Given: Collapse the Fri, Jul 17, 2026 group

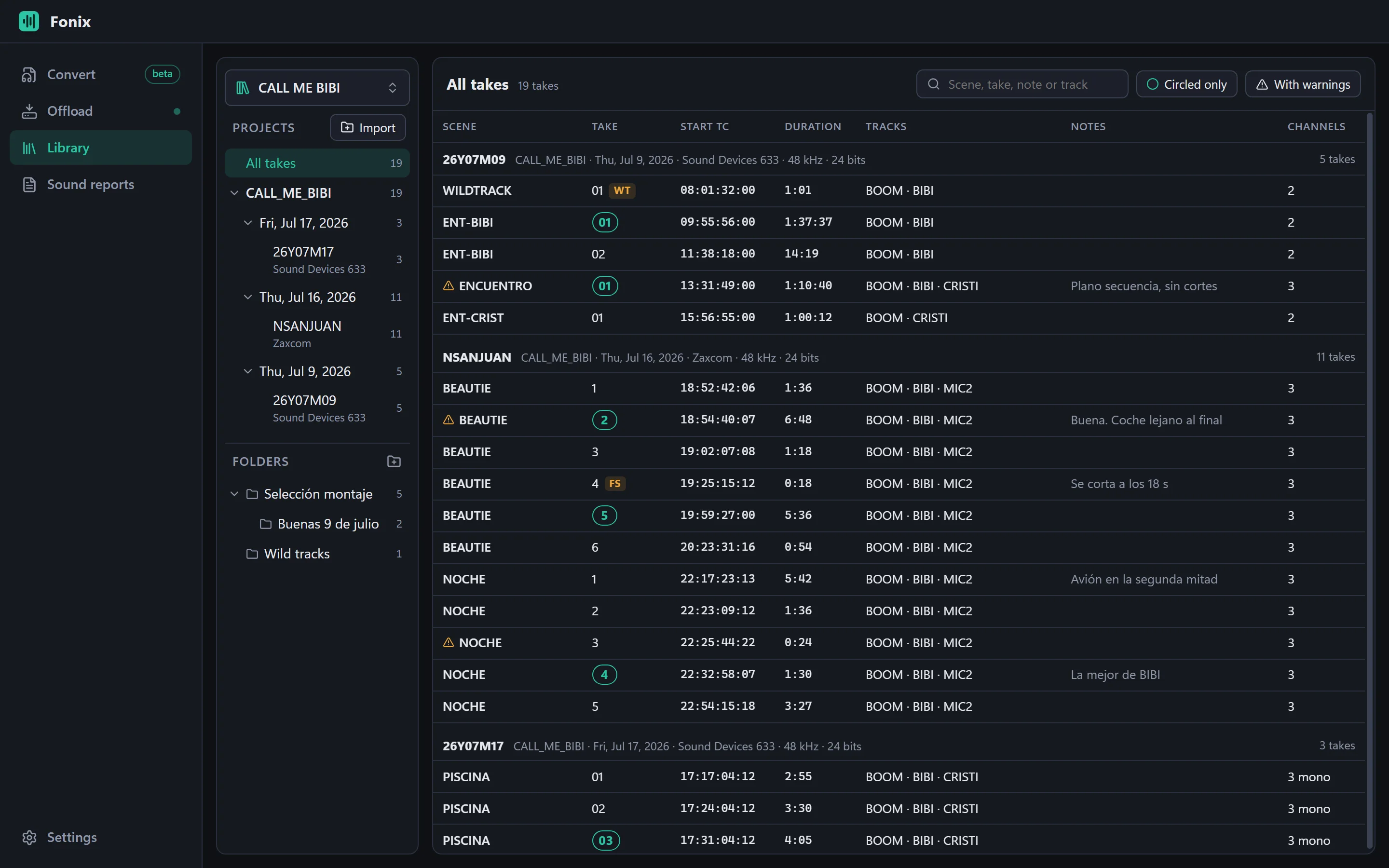Looking at the screenshot, I should (248, 223).
